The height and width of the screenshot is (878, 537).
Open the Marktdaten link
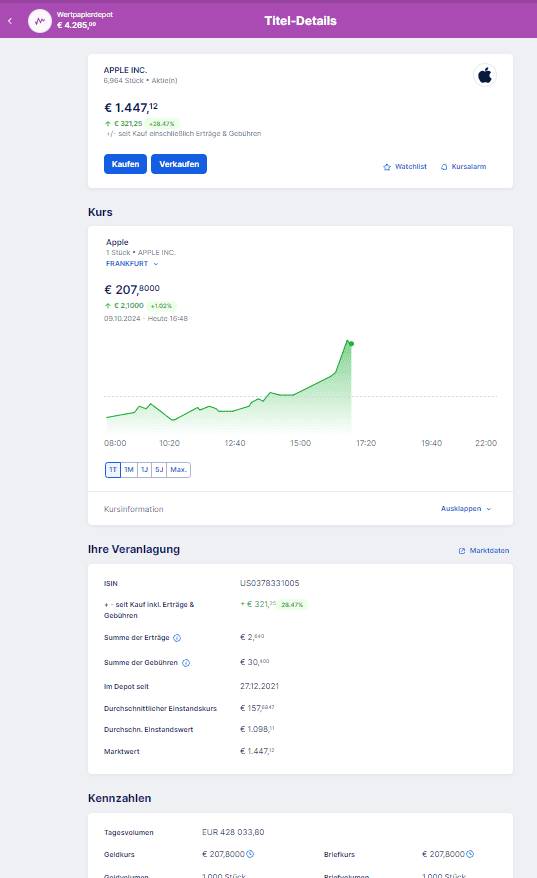point(484,551)
